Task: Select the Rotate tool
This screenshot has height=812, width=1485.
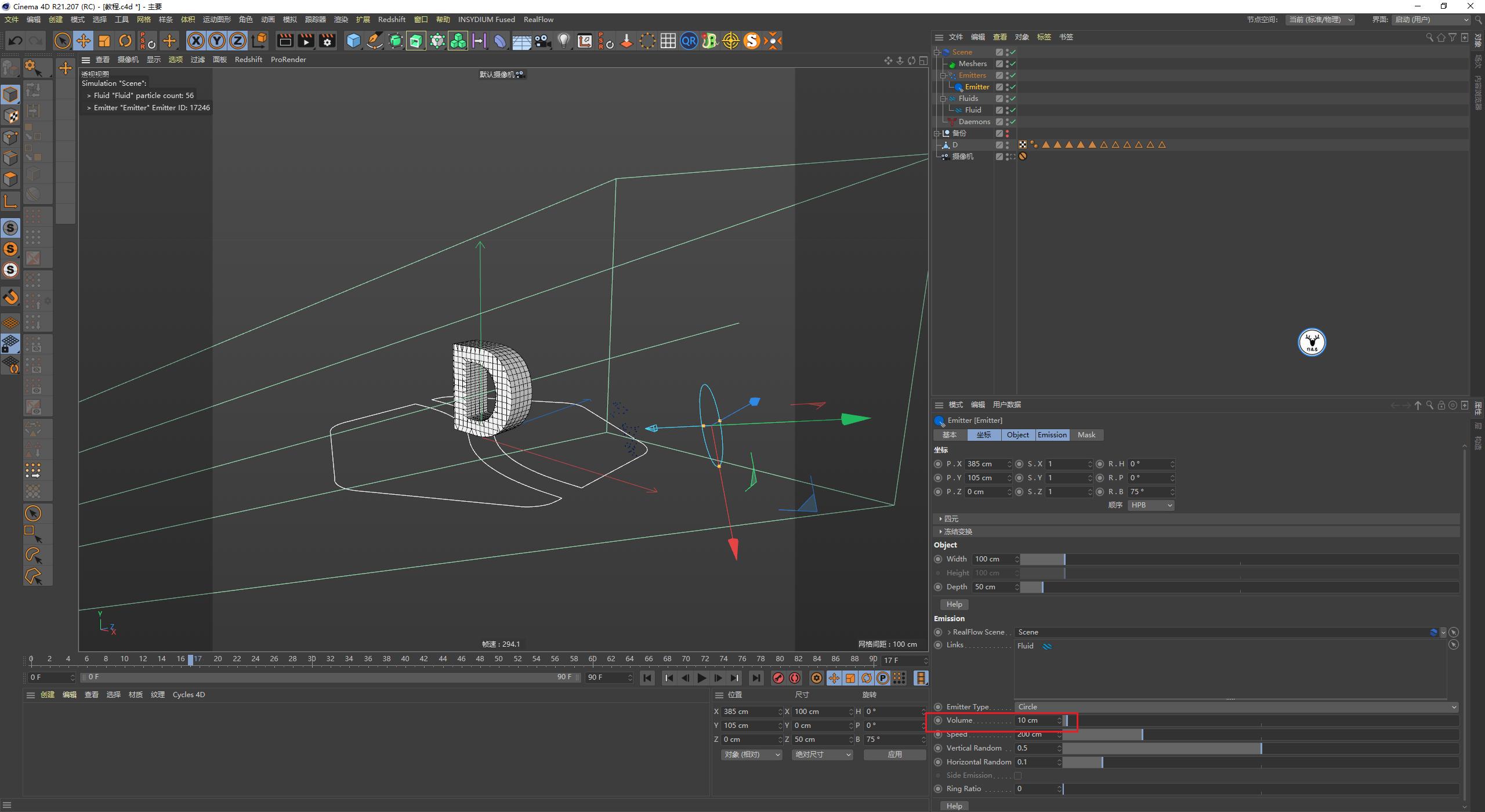Action: coord(125,41)
